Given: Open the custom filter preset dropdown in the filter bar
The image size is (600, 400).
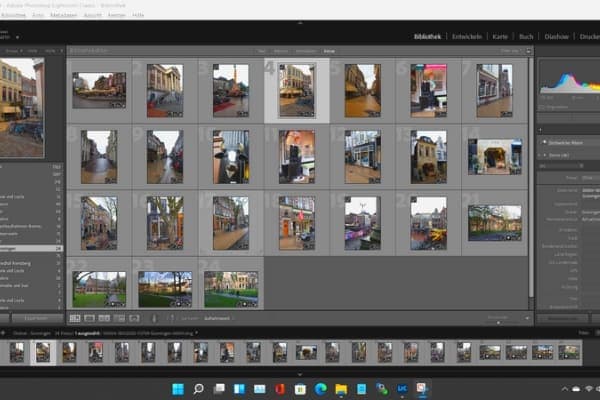Looking at the screenshot, I should tap(510, 51).
